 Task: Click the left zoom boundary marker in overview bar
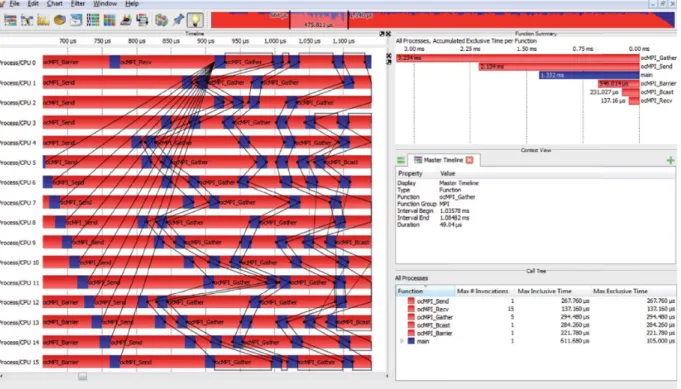tap(290, 20)
